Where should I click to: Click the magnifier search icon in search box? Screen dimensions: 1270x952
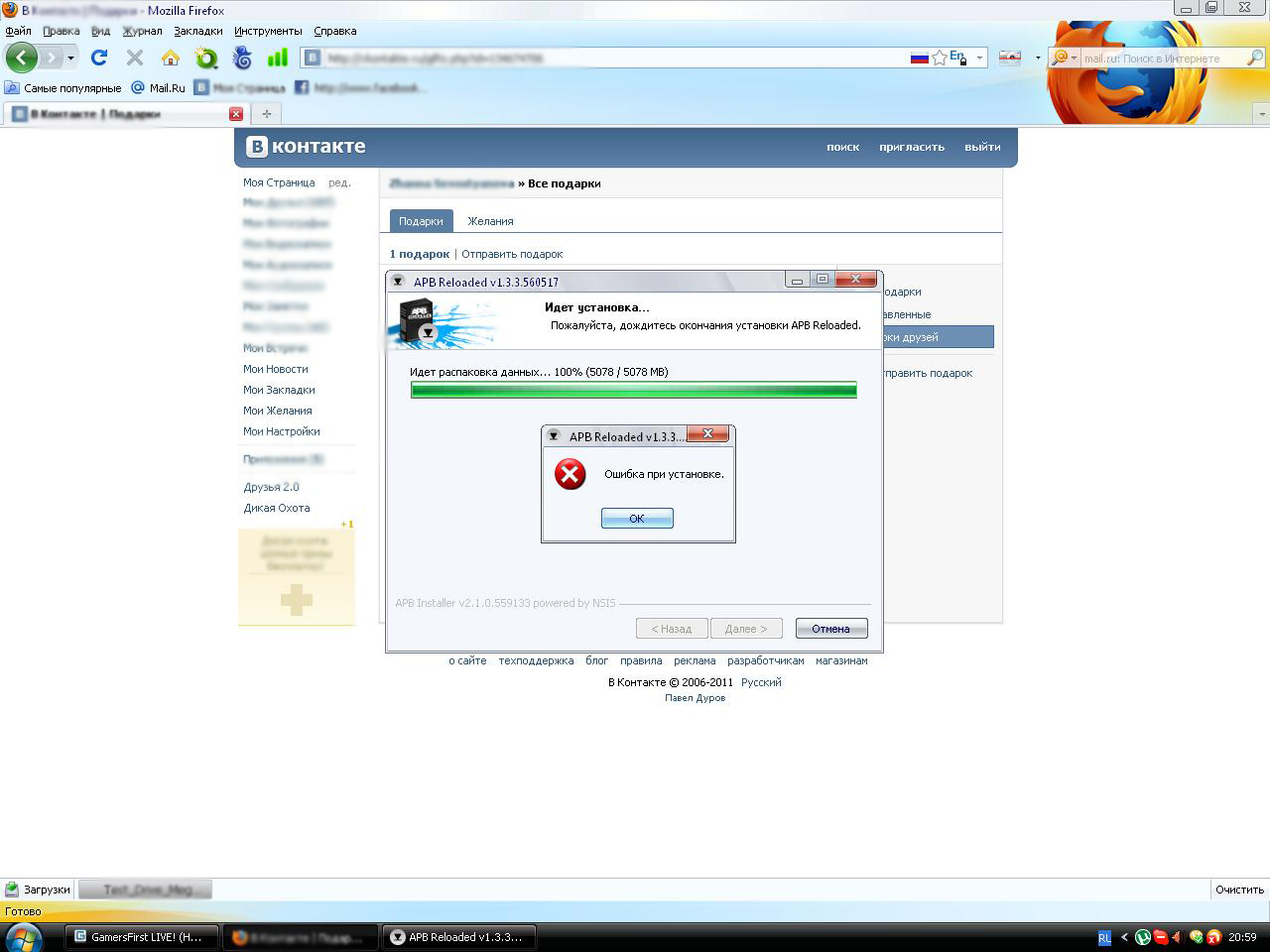click(1254, 59)
